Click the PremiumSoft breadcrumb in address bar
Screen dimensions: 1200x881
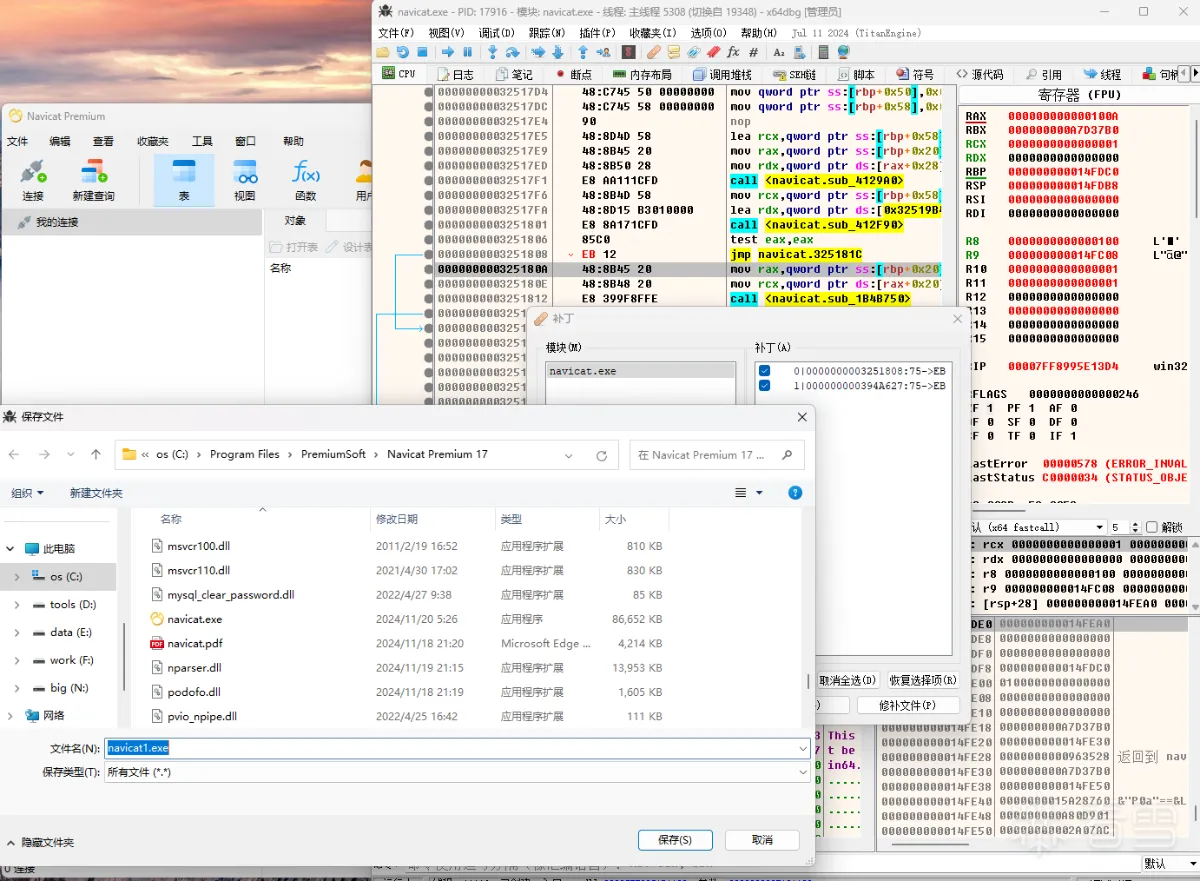tap(334, 455)
